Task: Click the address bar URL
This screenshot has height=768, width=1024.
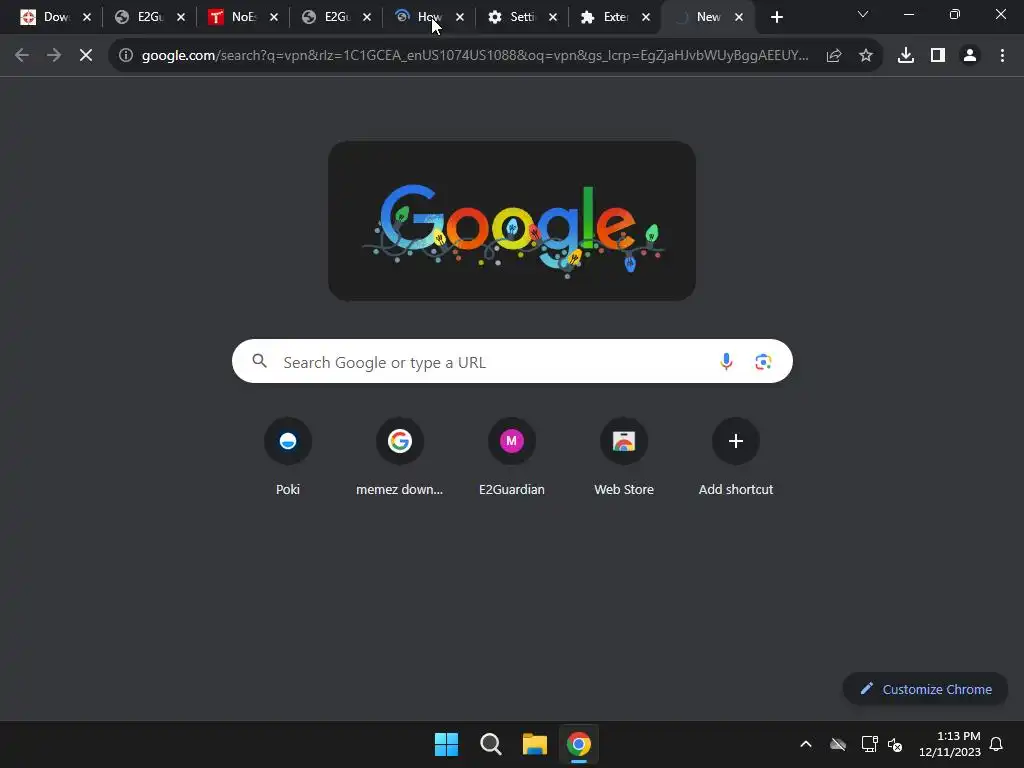Action: [475, 56]
